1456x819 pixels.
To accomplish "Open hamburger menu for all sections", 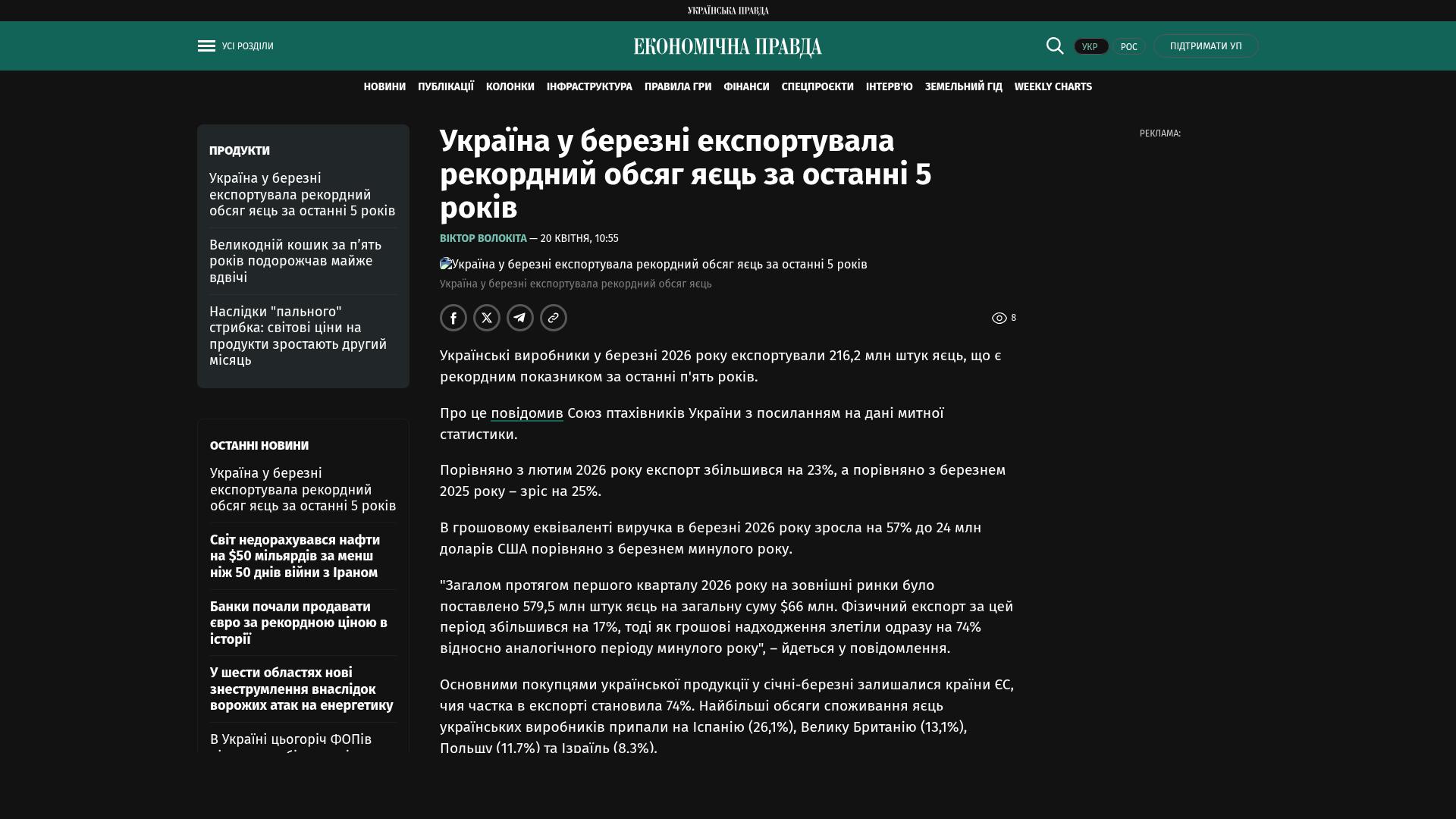I will point(206,46).
